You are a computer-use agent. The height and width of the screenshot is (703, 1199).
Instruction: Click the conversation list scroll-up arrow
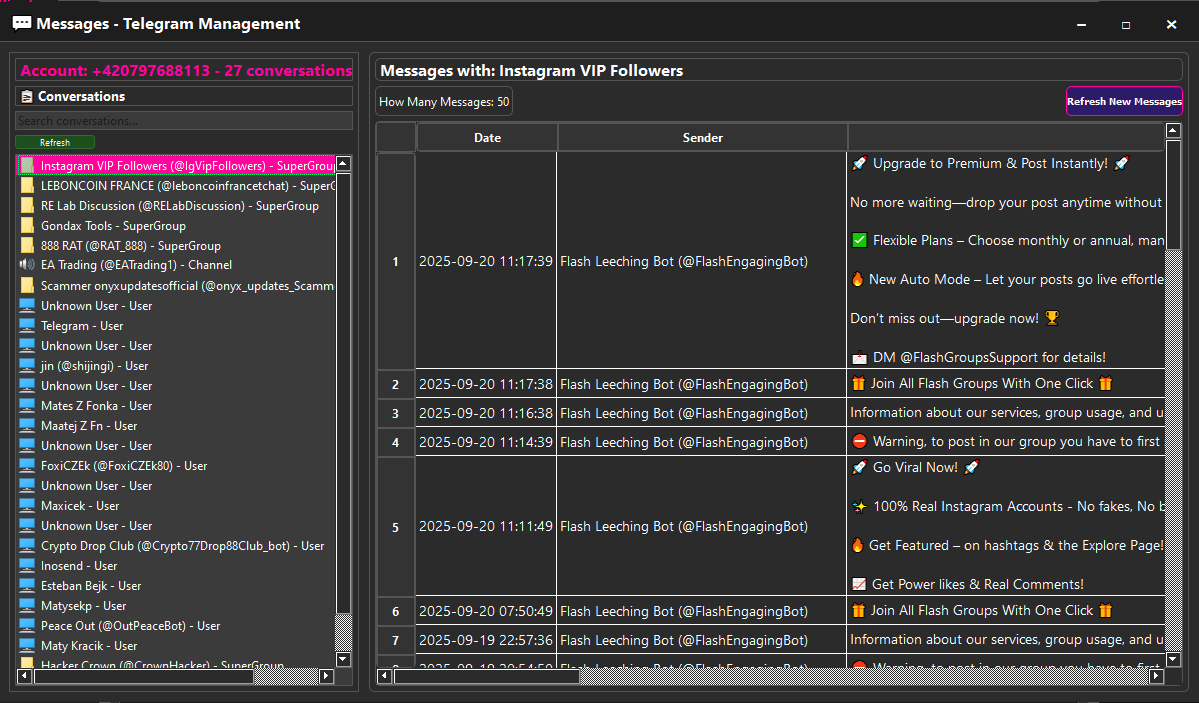(343, 161)
